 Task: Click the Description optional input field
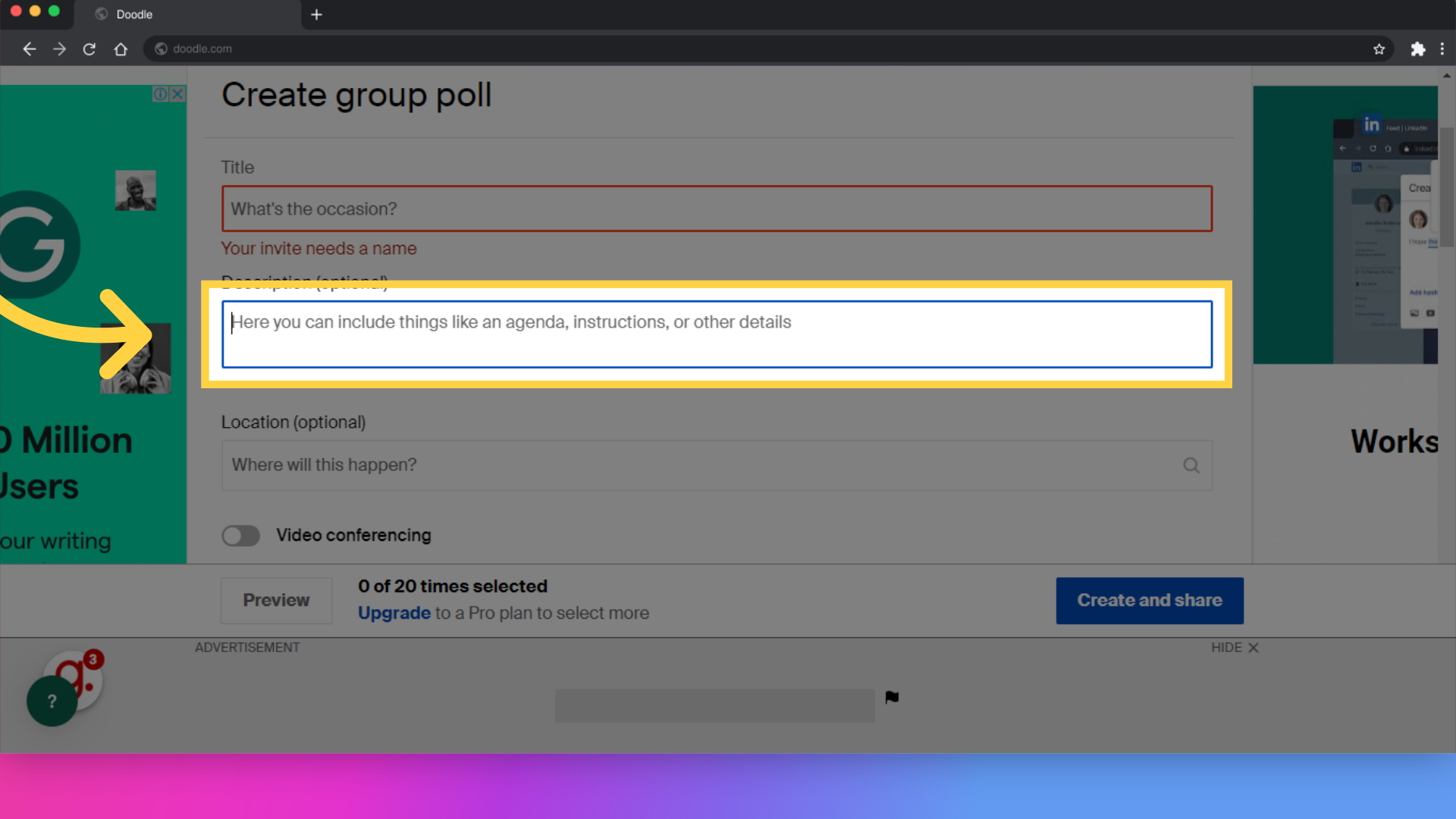pyautogui.click(x=716, y=334)
